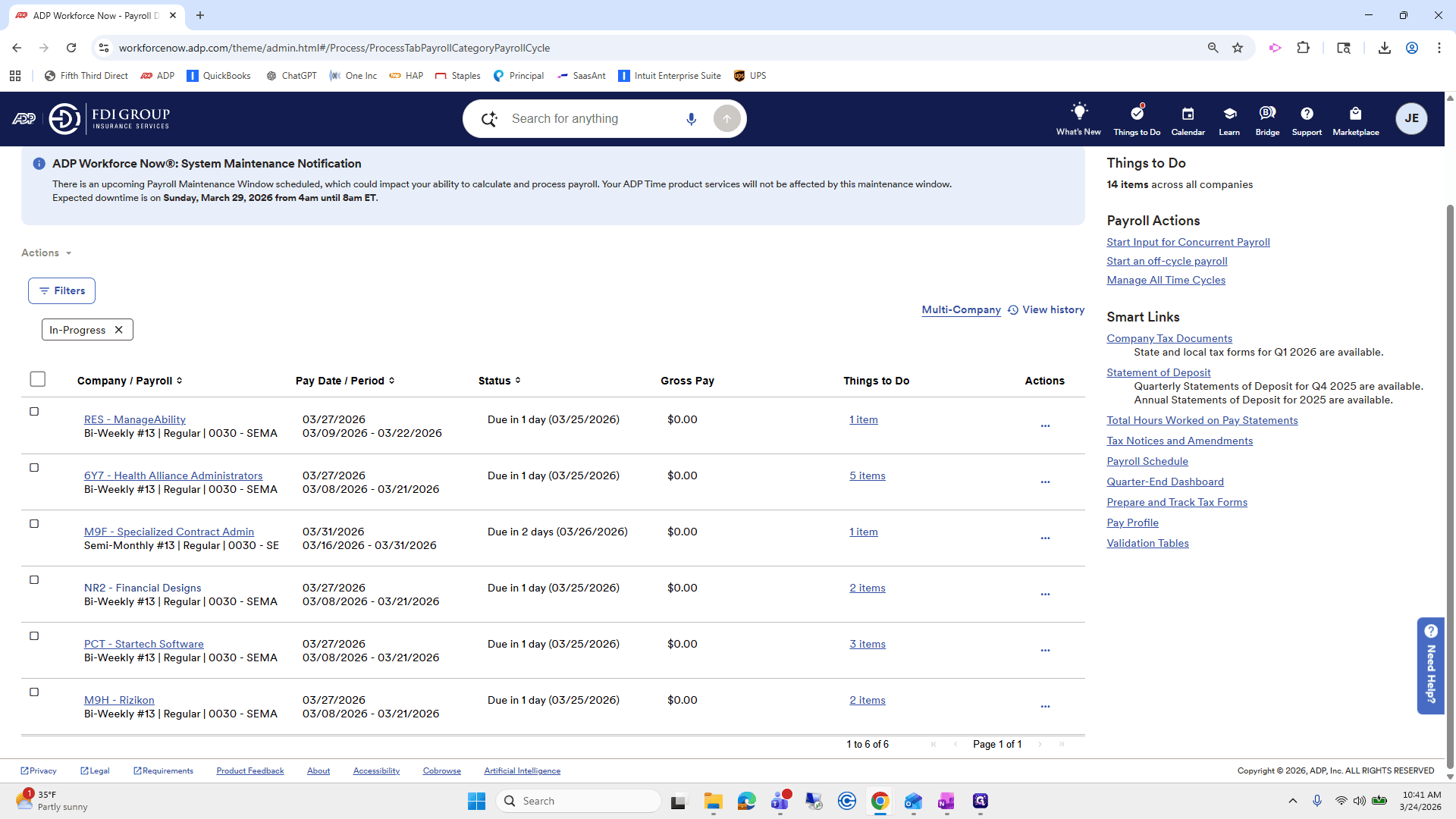Image resolution: width=1456 pixels, height=819 pixels.
Task: Open Outlook from the taskbar
Action: pyautogui.click(x=913, y=801)
